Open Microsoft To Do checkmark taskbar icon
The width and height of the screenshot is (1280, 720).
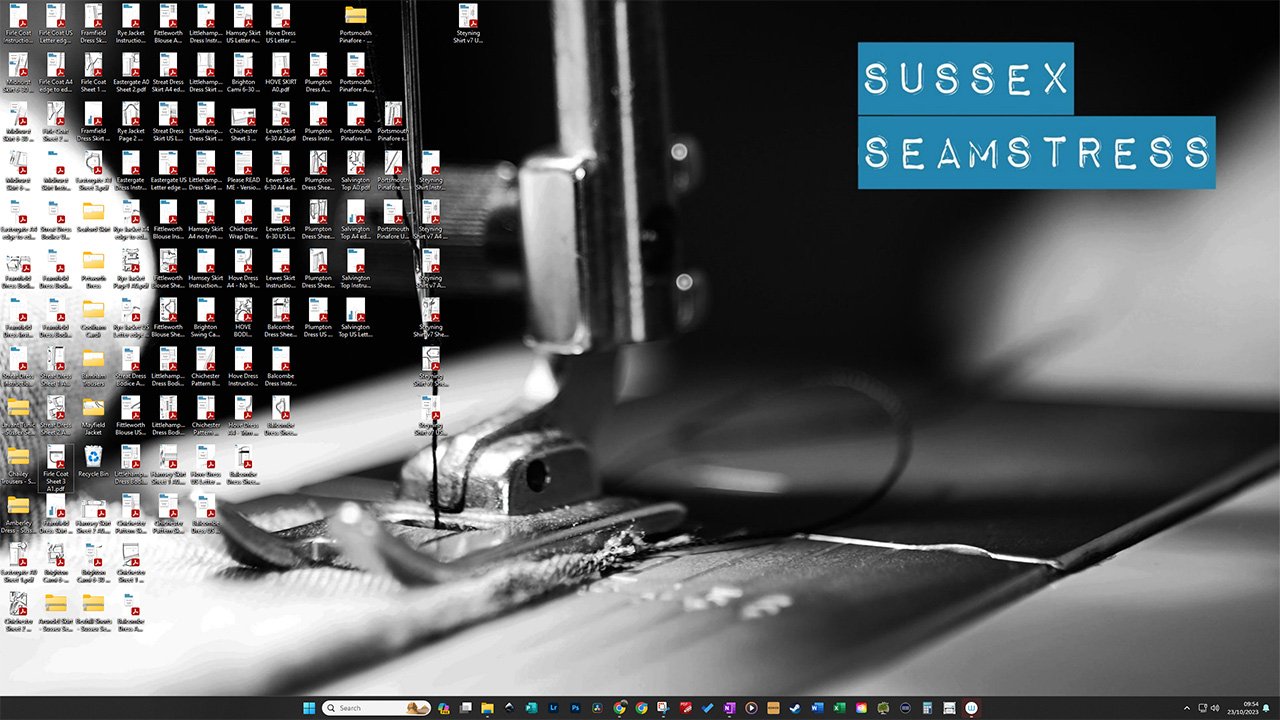[708, 708]
